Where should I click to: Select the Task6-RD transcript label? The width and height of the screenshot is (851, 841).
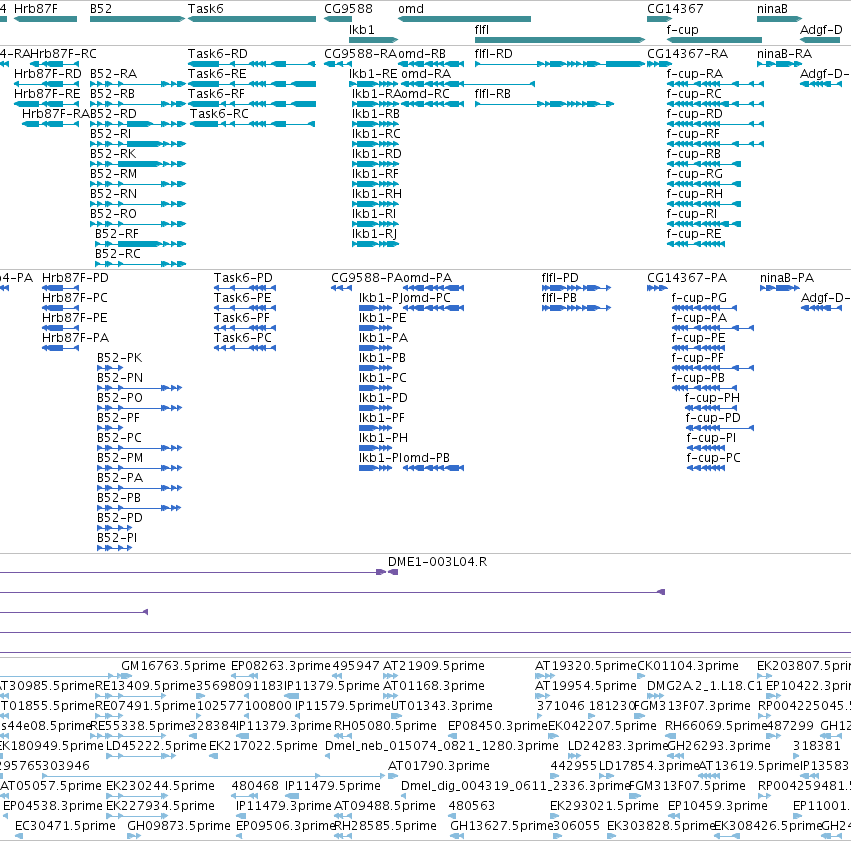tap(218, 54)
